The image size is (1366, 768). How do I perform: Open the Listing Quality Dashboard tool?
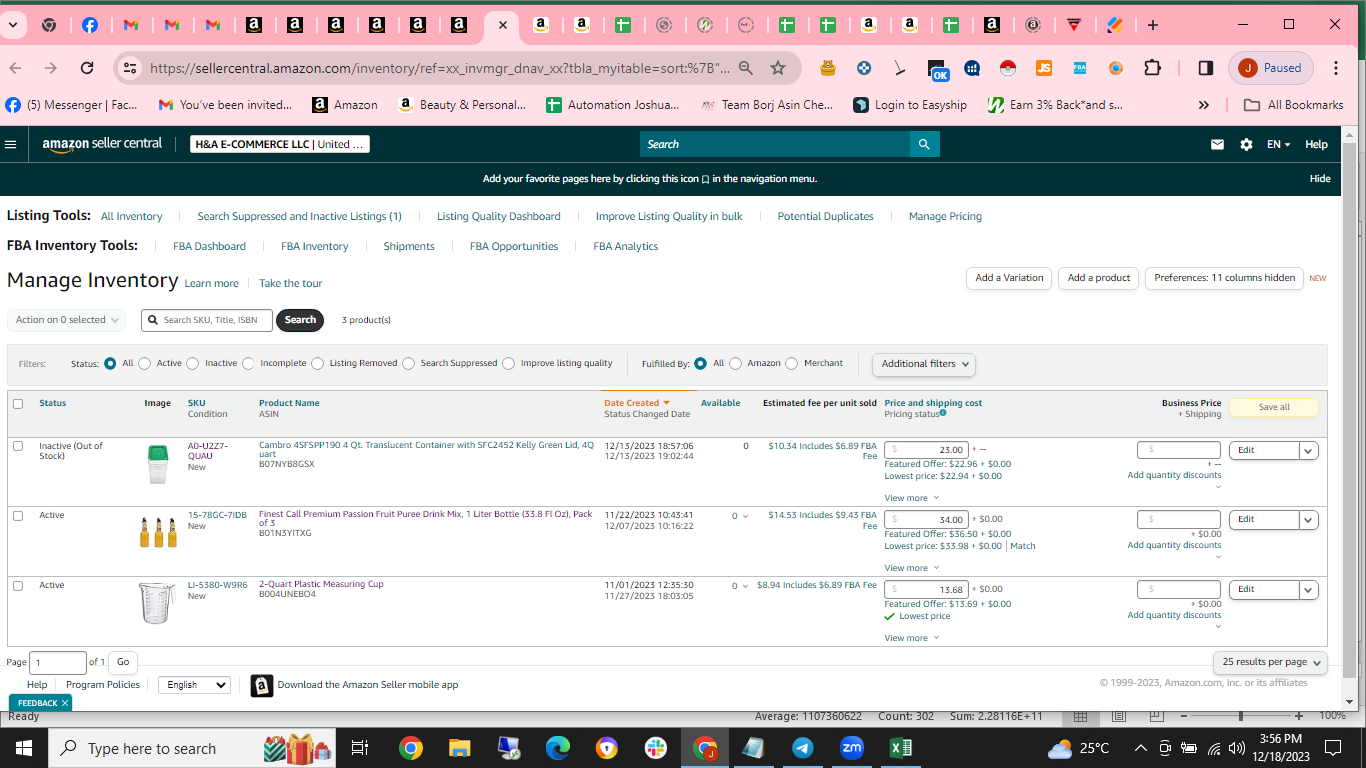click(498, 216)
